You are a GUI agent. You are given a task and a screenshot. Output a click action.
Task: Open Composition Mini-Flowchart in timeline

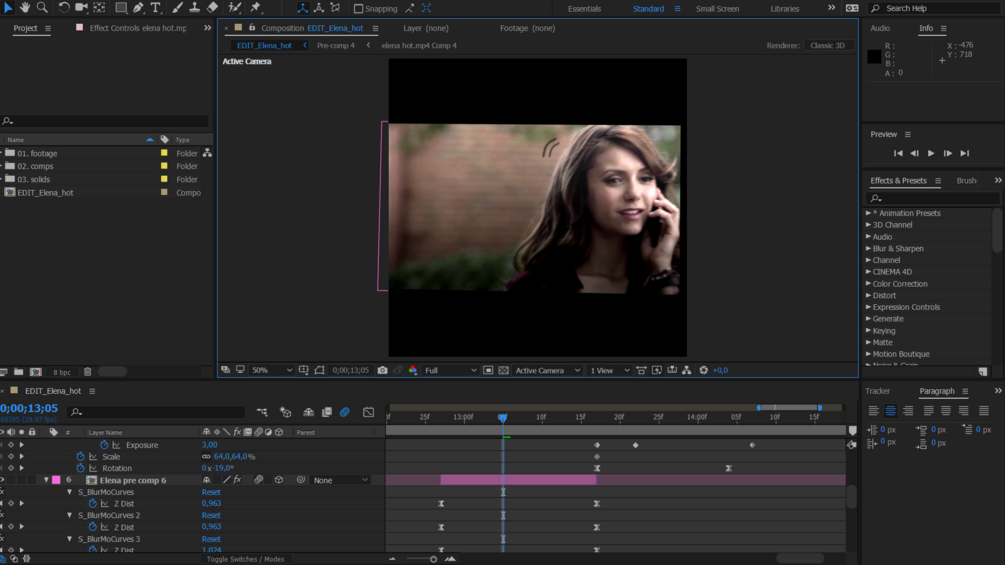coord(262,413)
